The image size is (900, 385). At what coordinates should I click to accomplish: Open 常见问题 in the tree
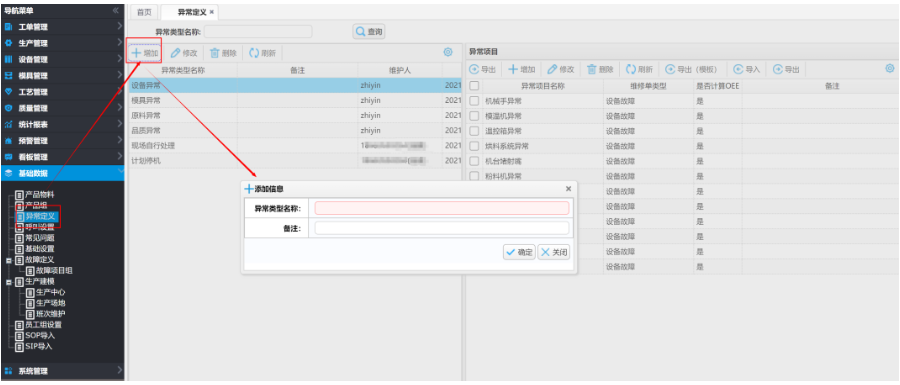tap(39, 238)
